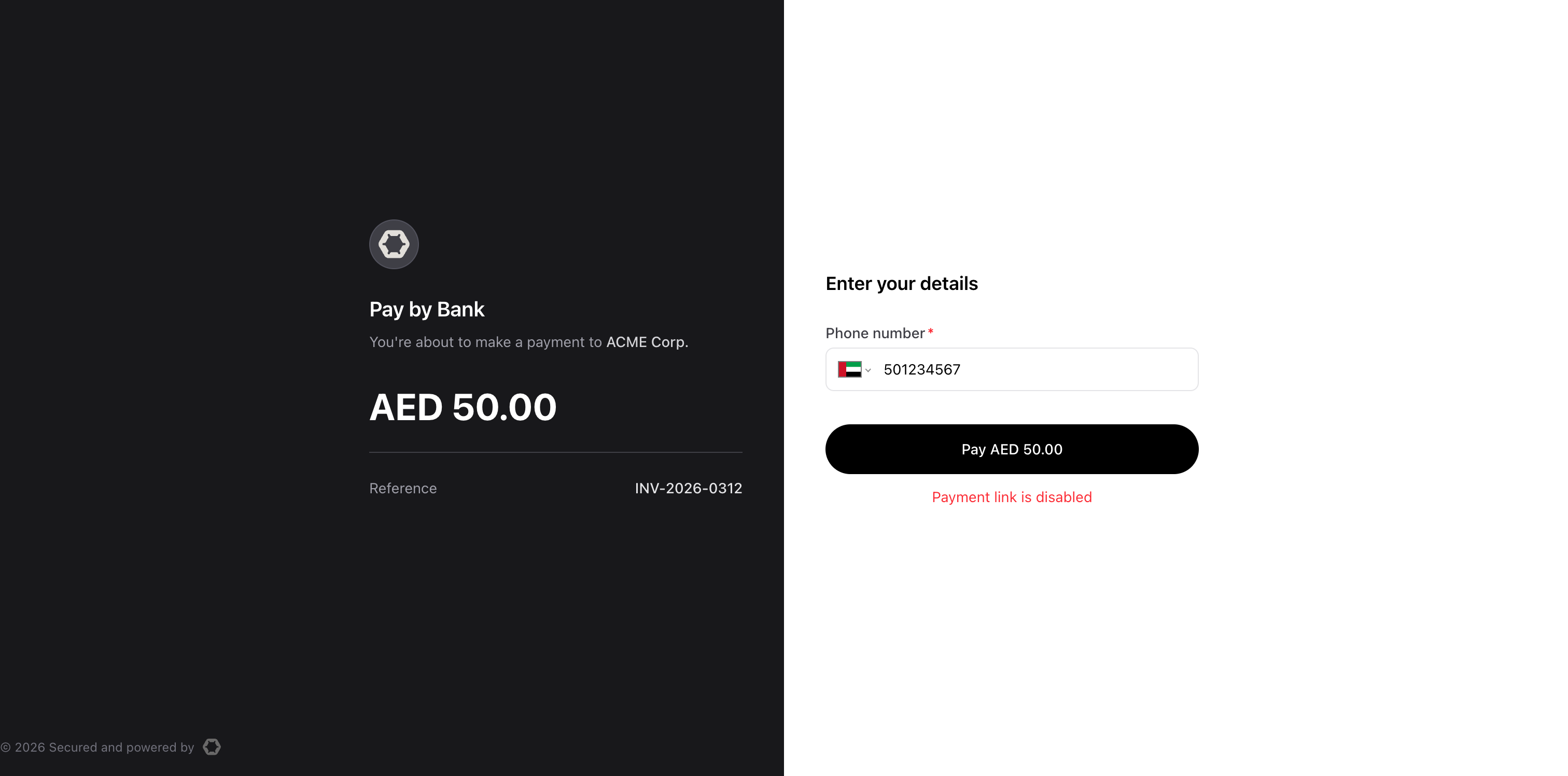
Task: Open the country code dropdown chevron
Action: [x=868, y=370]
